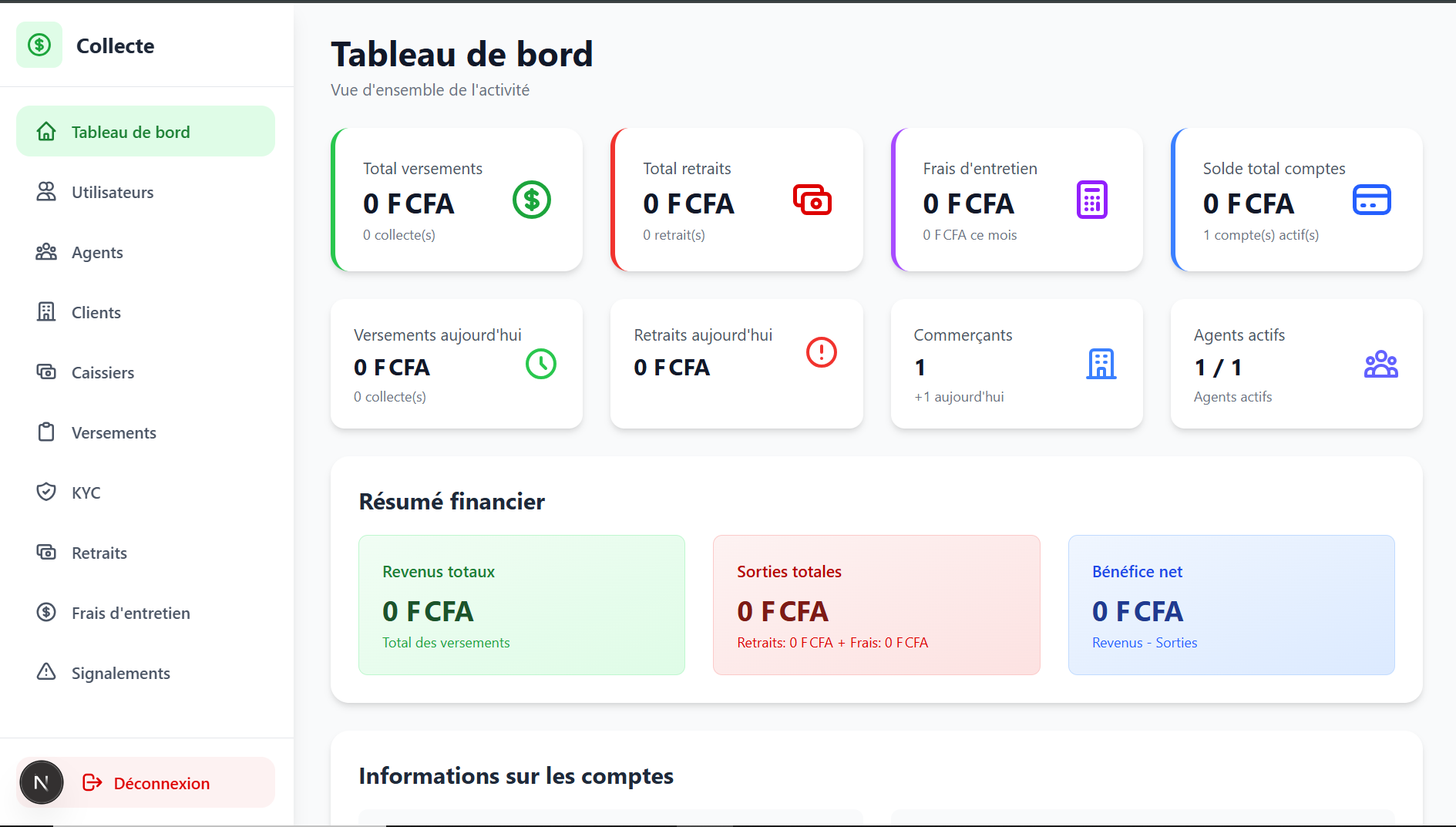Click the group icon on Agents actifs card
The height and width of the screenshot is (827, 1456).
point(1381,365)
